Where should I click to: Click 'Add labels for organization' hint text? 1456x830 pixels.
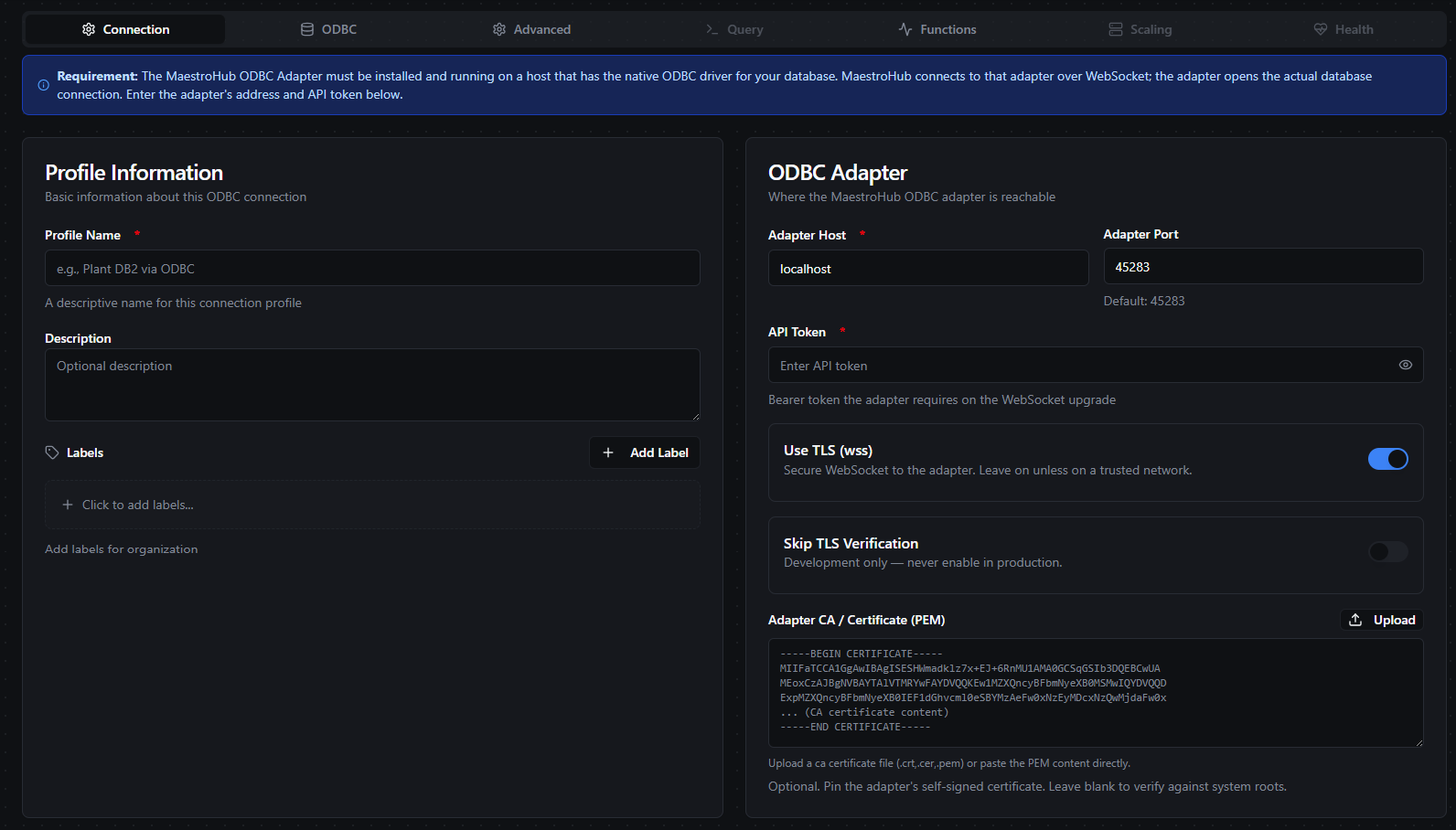[x=122, y=548]
